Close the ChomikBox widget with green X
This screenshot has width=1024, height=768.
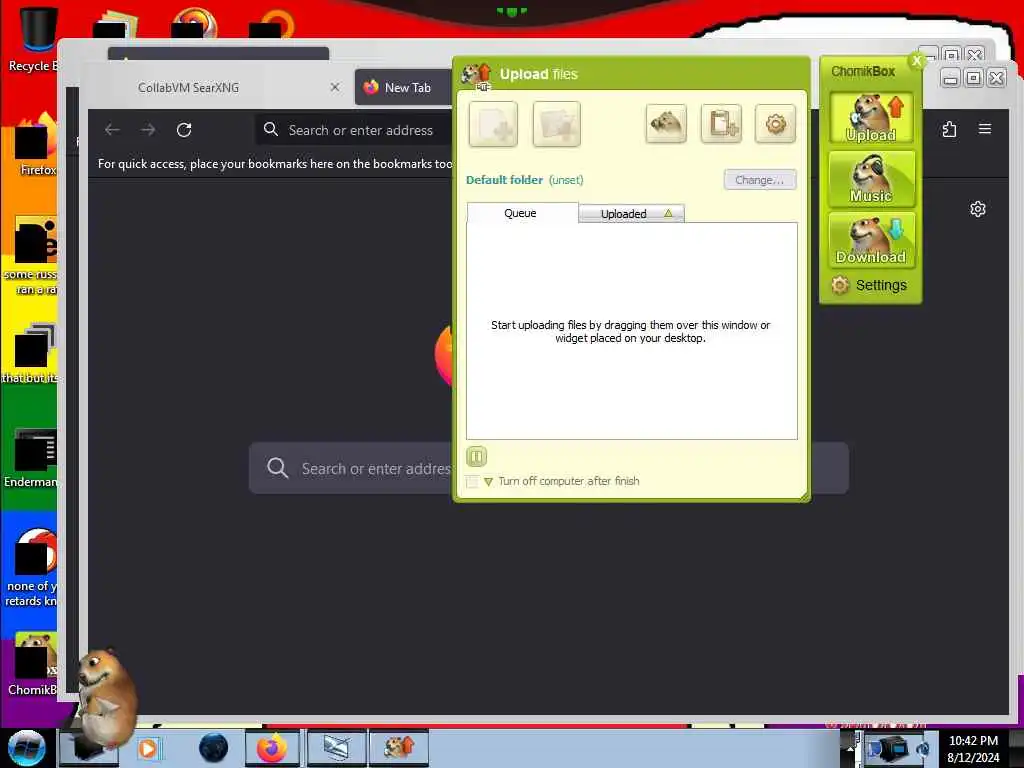(917, 61)
